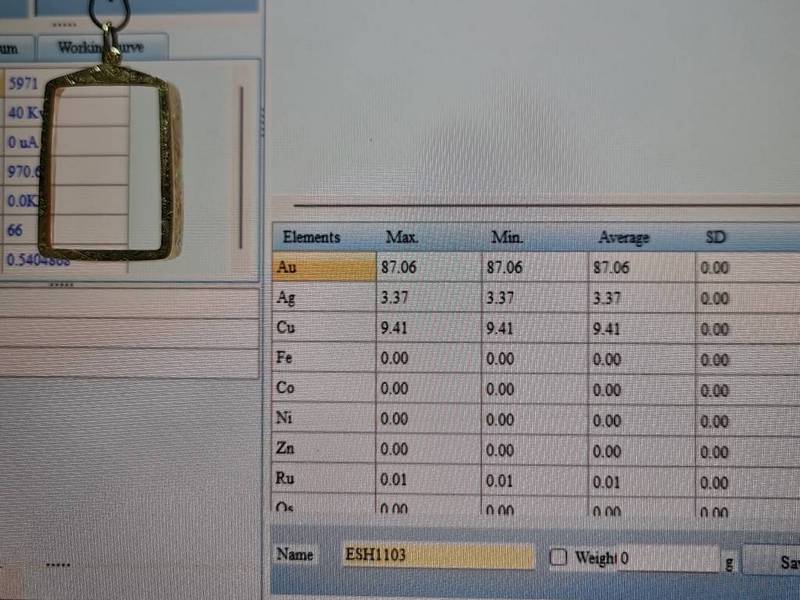Click the Name field containing ESH1103

click(437, 556)
